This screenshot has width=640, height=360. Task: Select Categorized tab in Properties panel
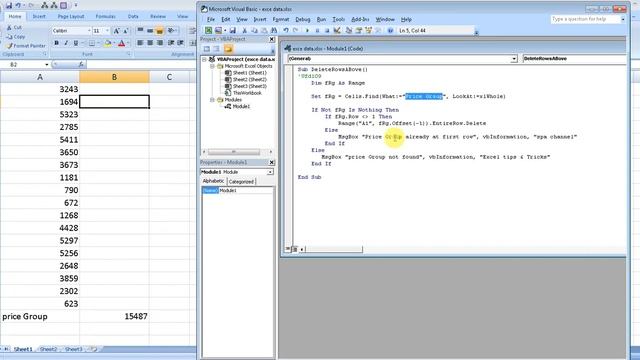point(241,182)
